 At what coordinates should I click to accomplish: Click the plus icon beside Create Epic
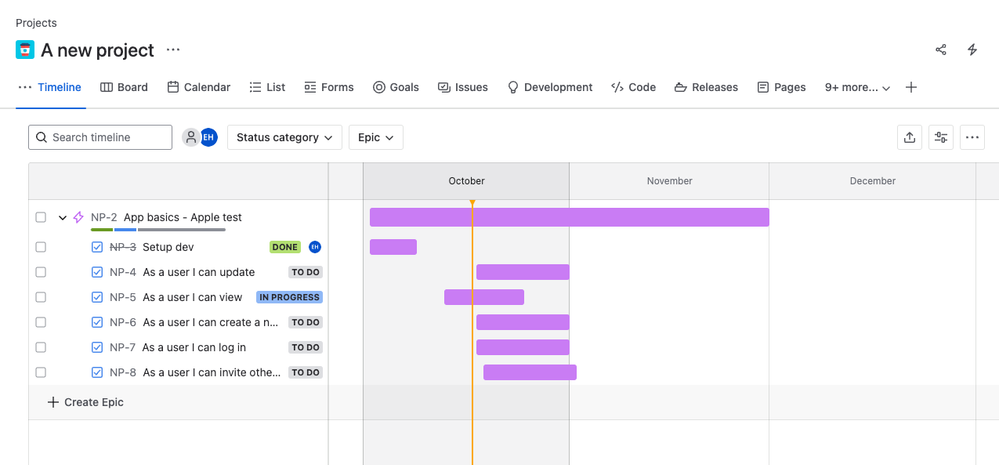pyautogui.click(x=54, y=402)
